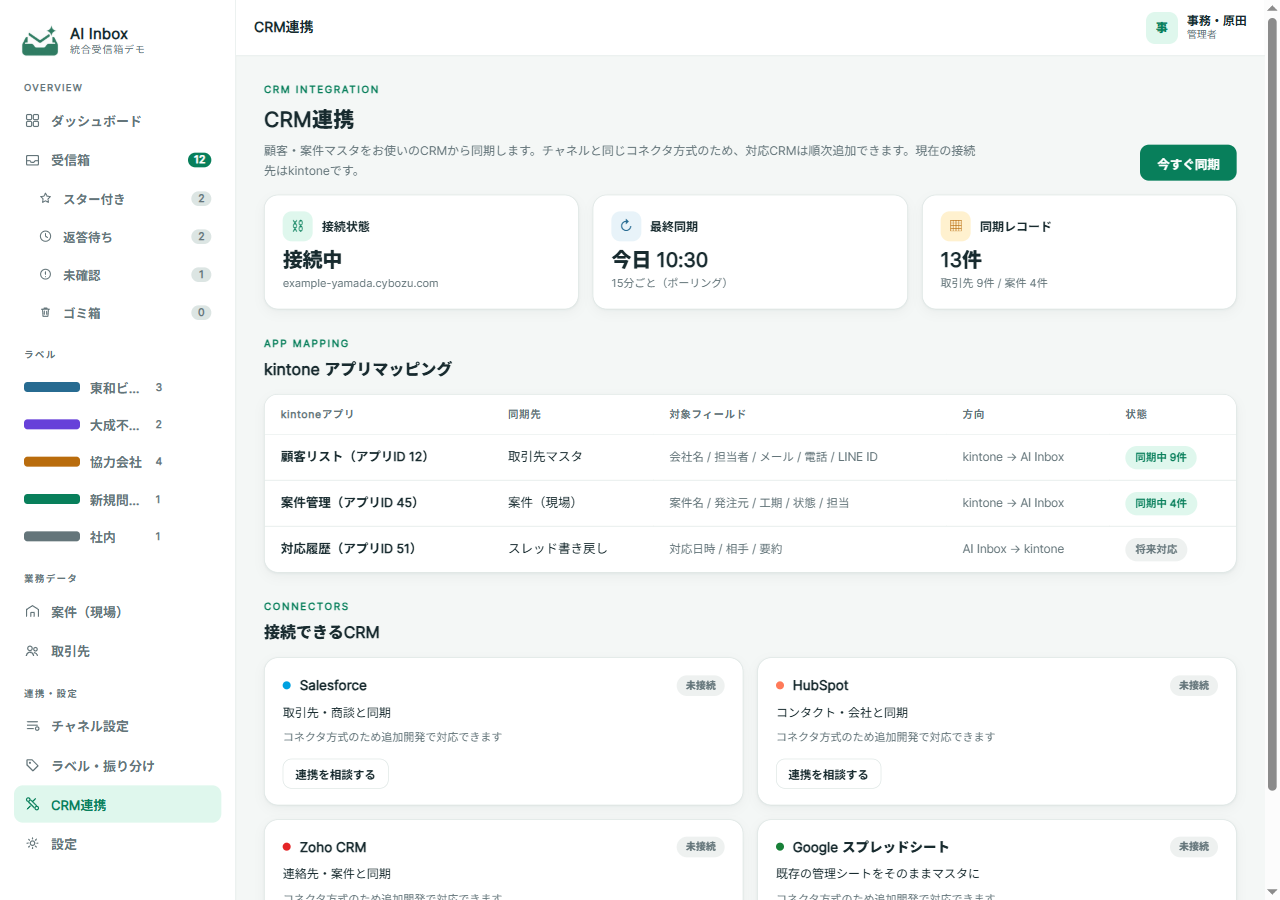Click the vertical page scrollbar
Screen dimensions: 1280x900
pyautogui.click(x=1272, y=402)
